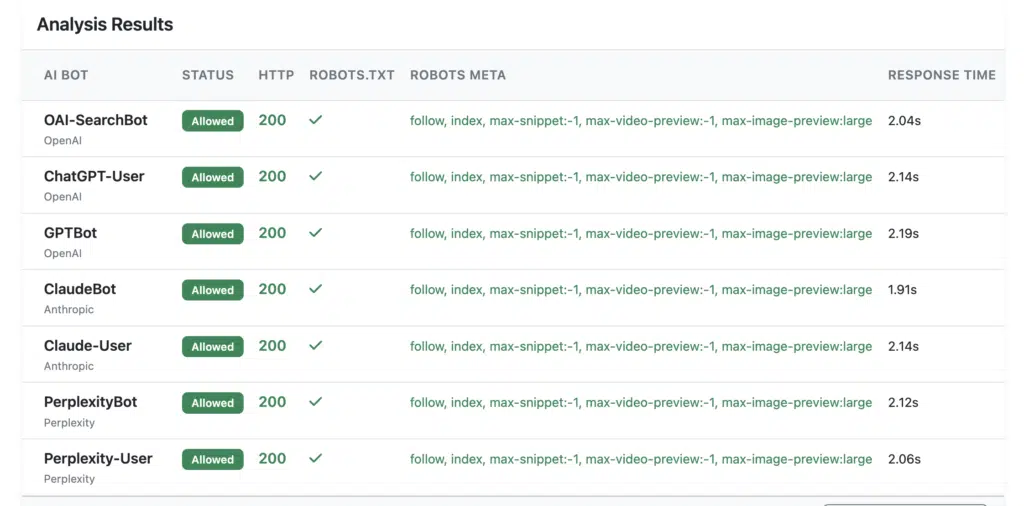Click the Allowed badge for Perplexity-User

(x=212, y=460)
